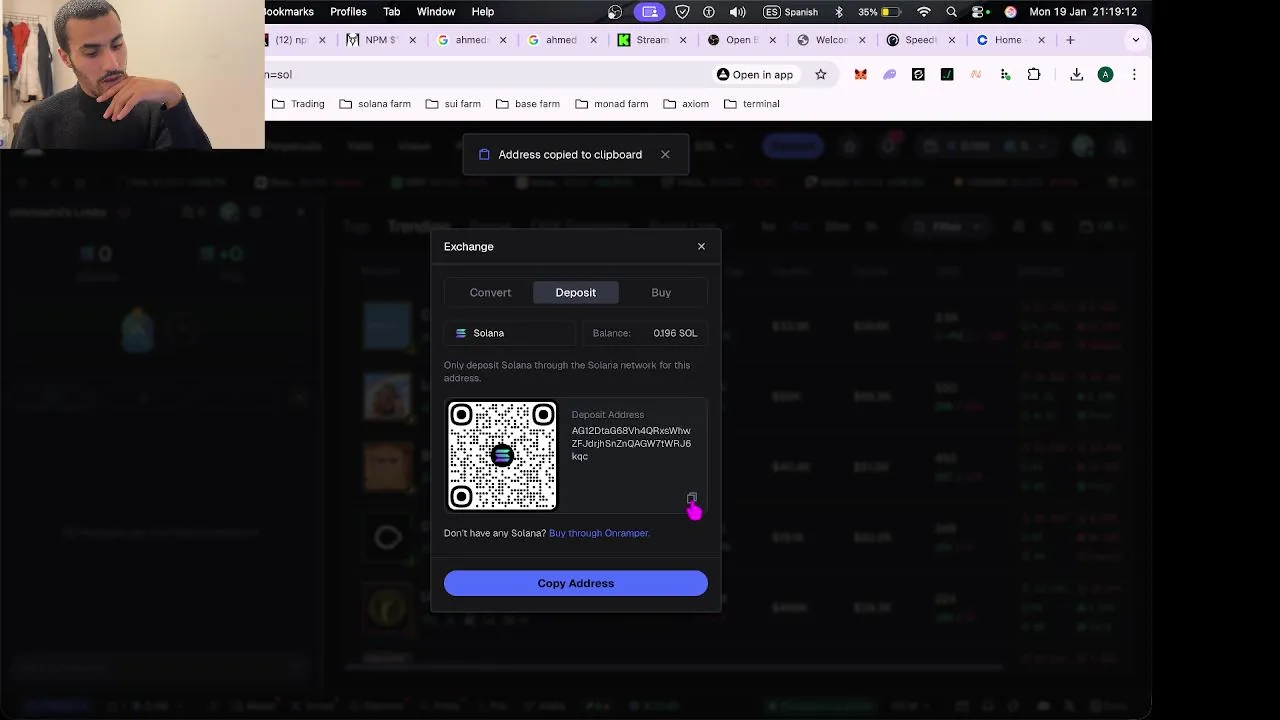Open the Profiles menu
The height and width of the screenshot is (720, 1280).
[x=348, y=12]
